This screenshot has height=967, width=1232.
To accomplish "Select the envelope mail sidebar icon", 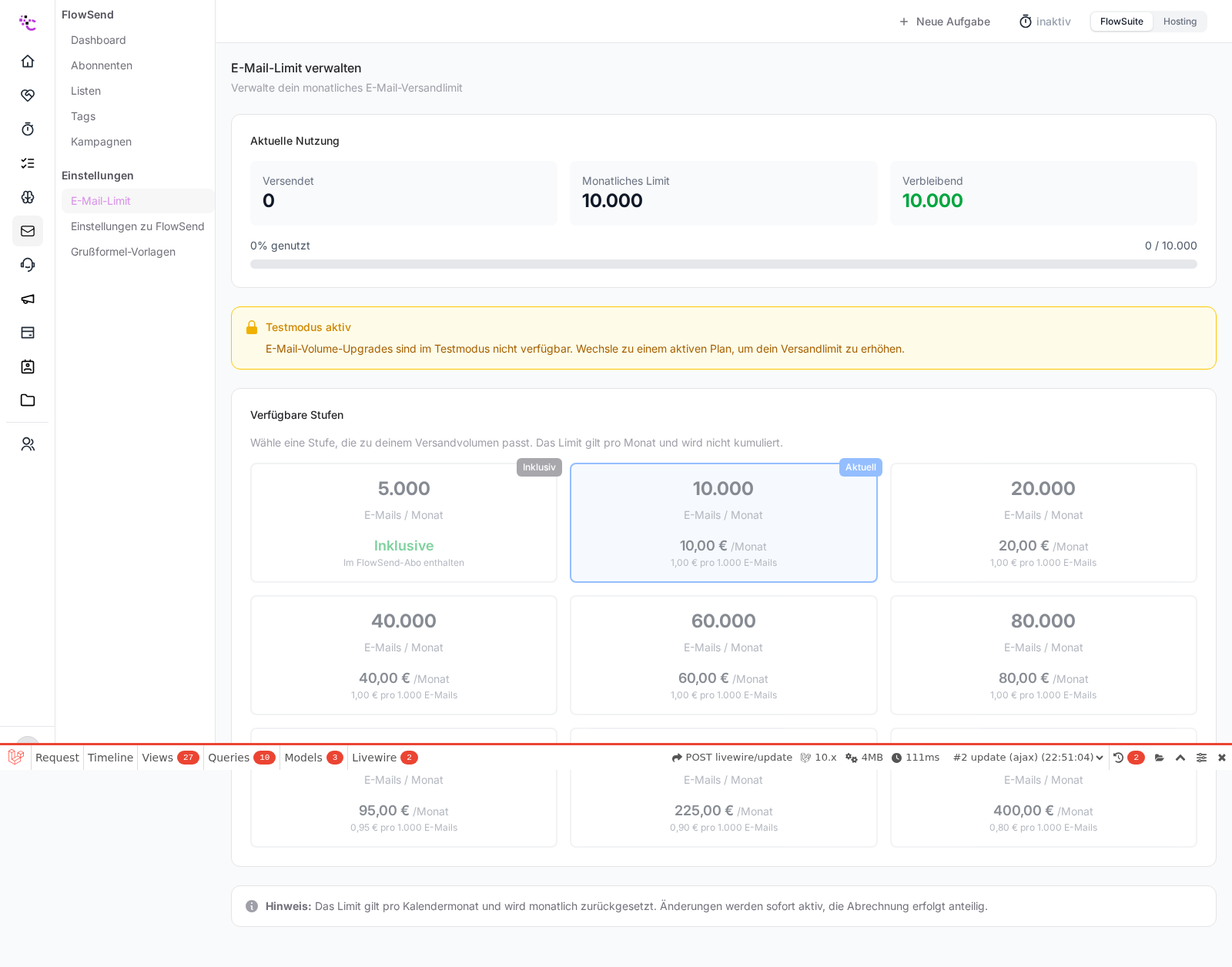I will point(28,231).
